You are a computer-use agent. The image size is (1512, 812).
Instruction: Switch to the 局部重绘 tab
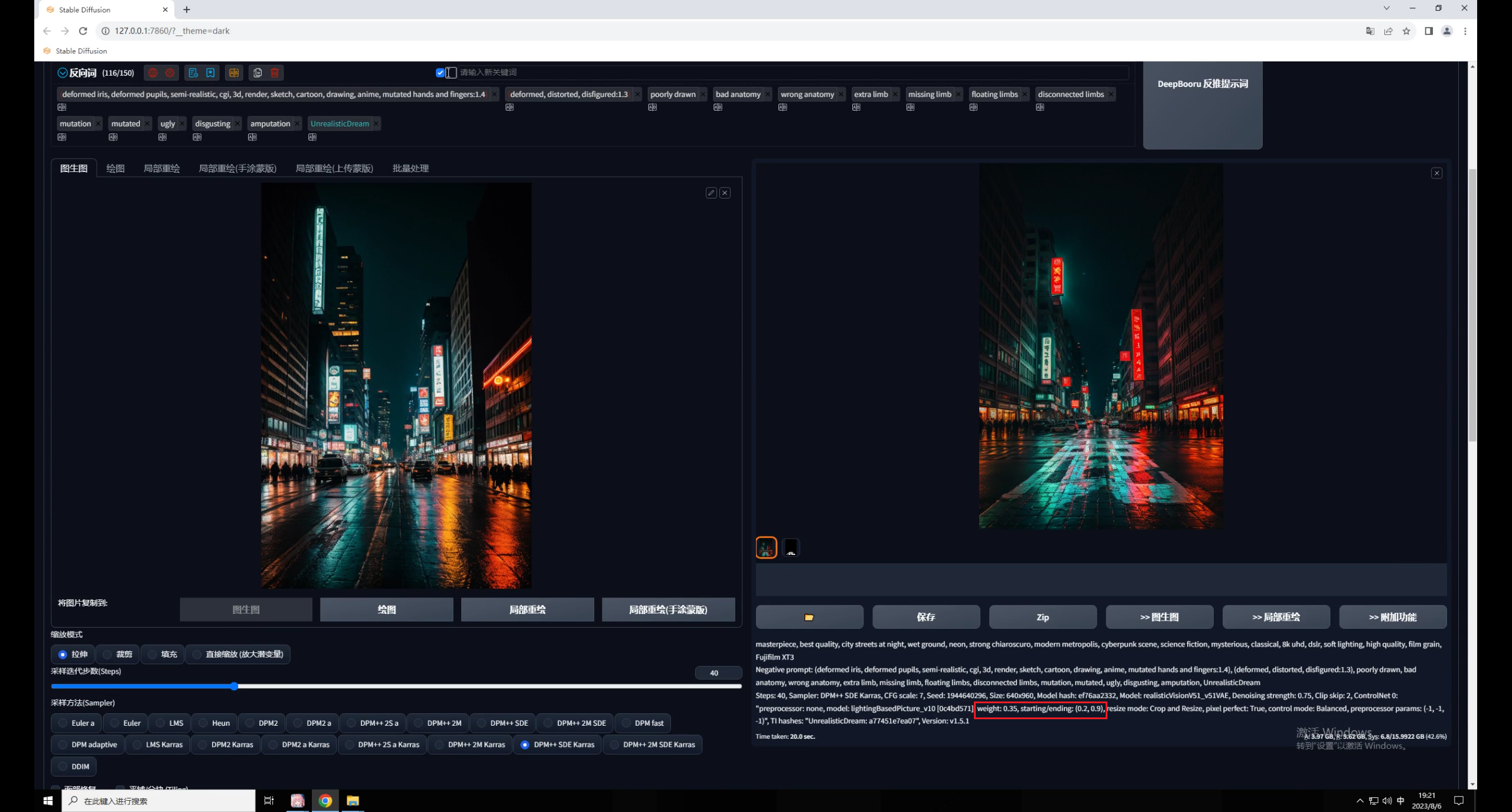point(161,168)
